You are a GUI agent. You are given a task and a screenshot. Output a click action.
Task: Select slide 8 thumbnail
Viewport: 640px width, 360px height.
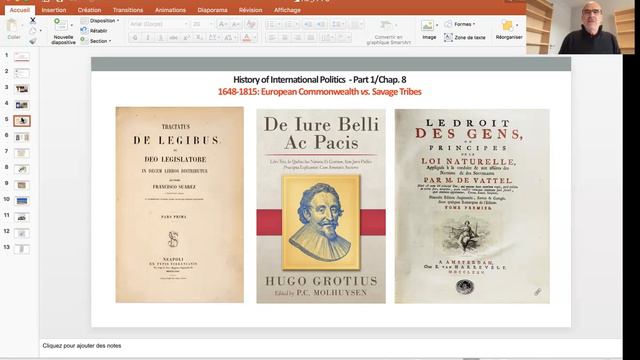click(x=22, y=169)
